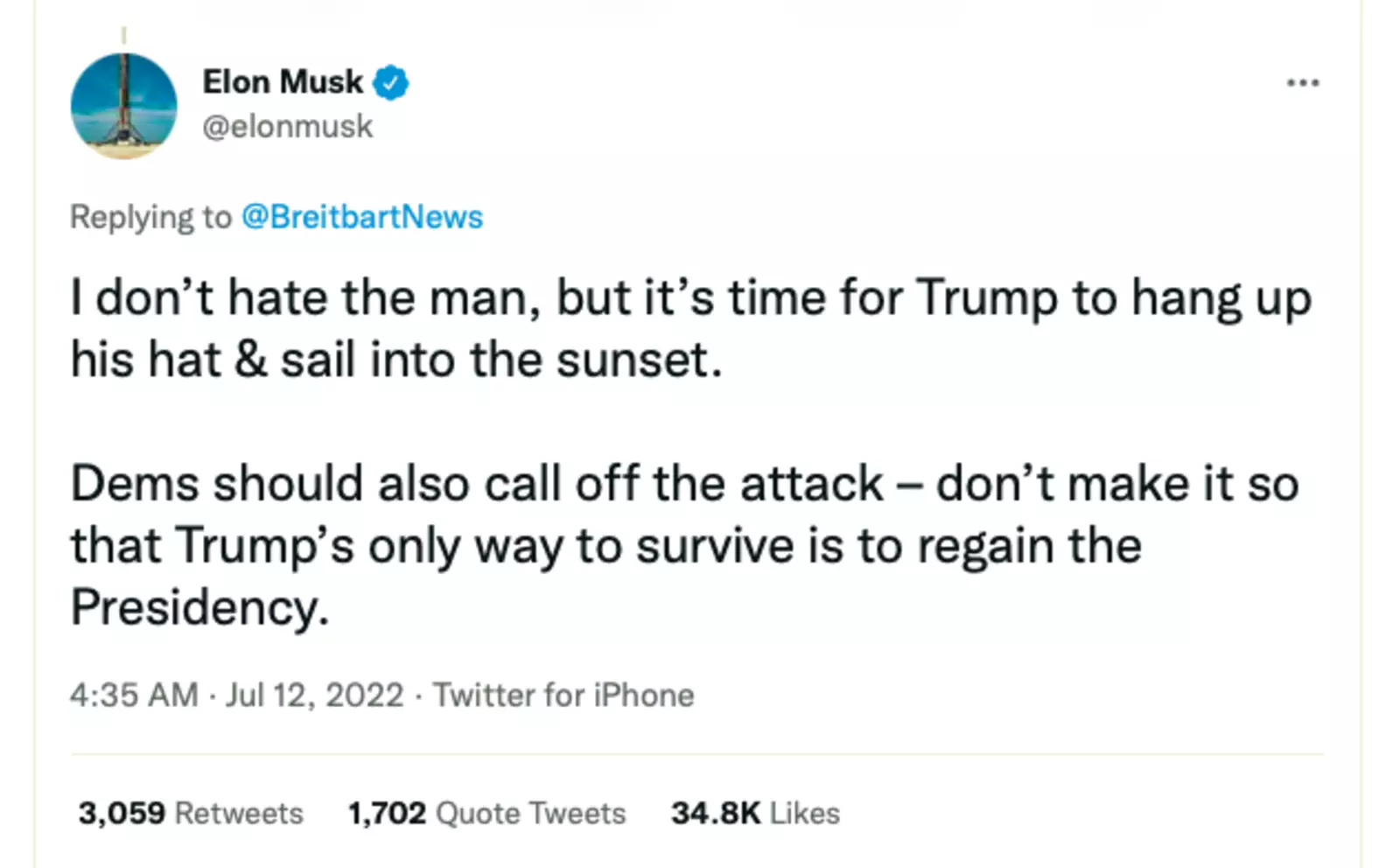Click the word "sunset." in the tweet
The width and height of the screenshot is (1400, 868).
pyautogui.click(x=639, y=360)
